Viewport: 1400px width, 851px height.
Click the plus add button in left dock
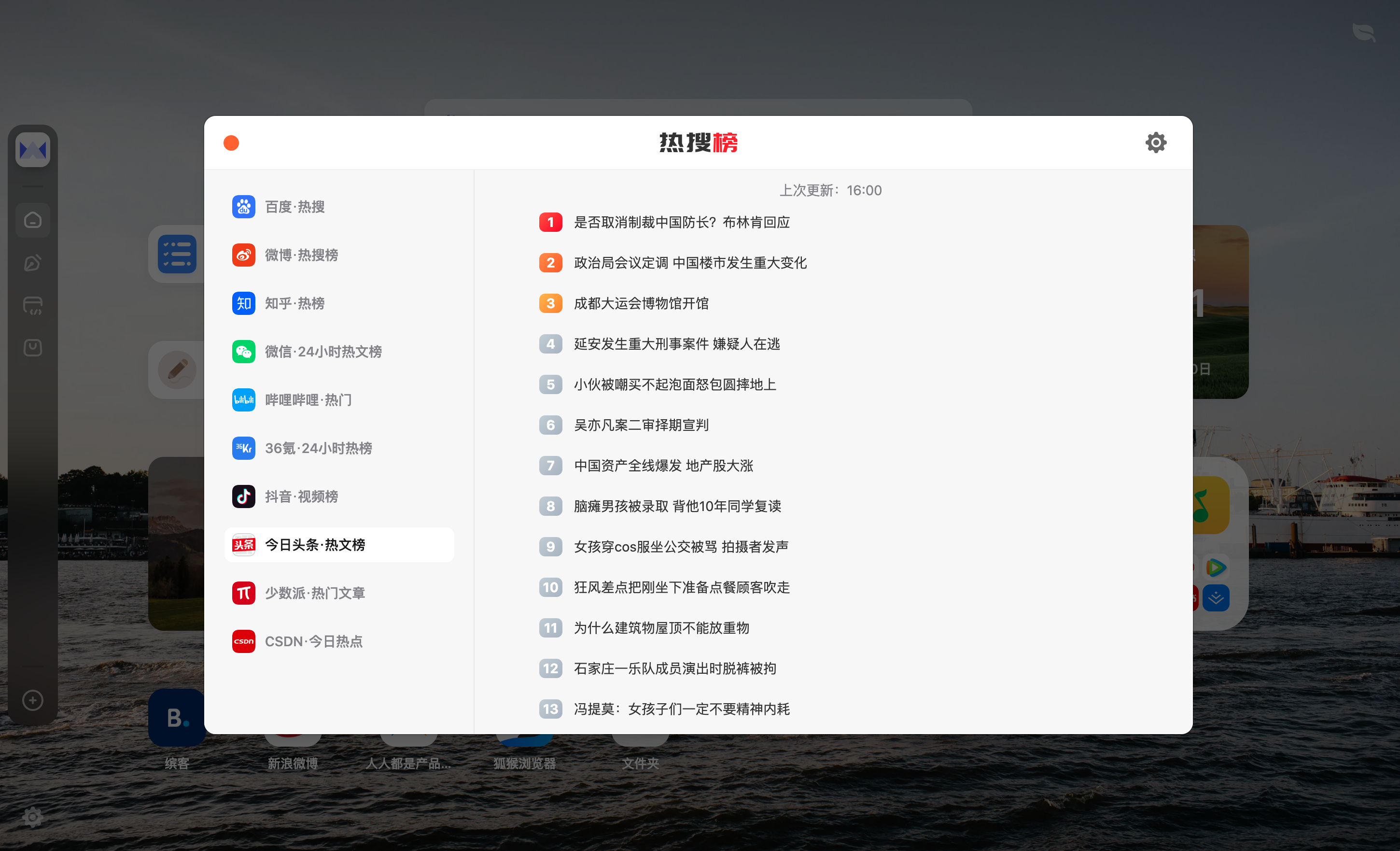click(x=32, y=700)
